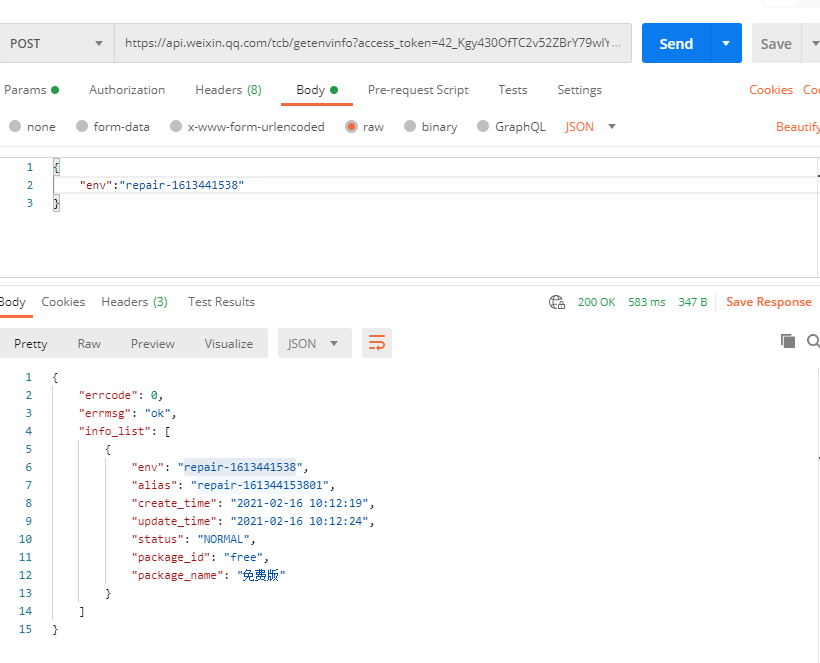The width and height of the screenshot is (820, 663).
Task: Click the 583 ms response time
Action: coord(647,302)
